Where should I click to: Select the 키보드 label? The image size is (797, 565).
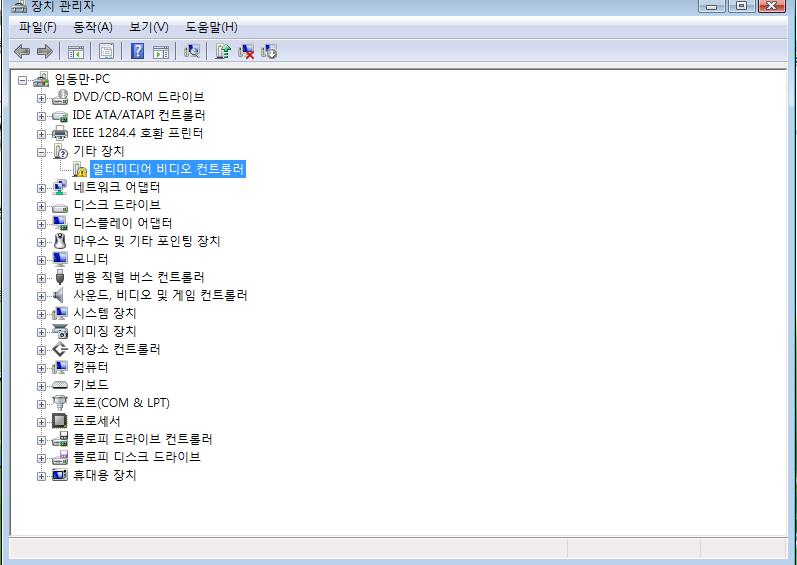90,385
